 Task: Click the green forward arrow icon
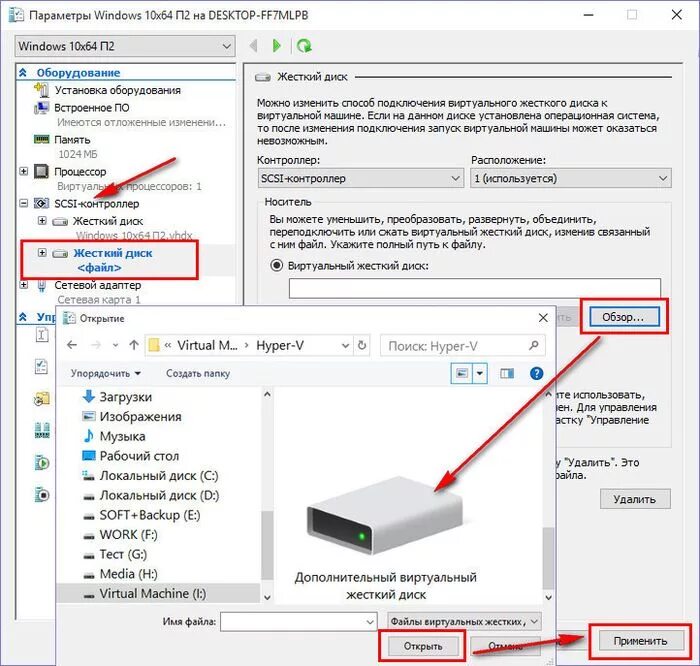(278, 46)
